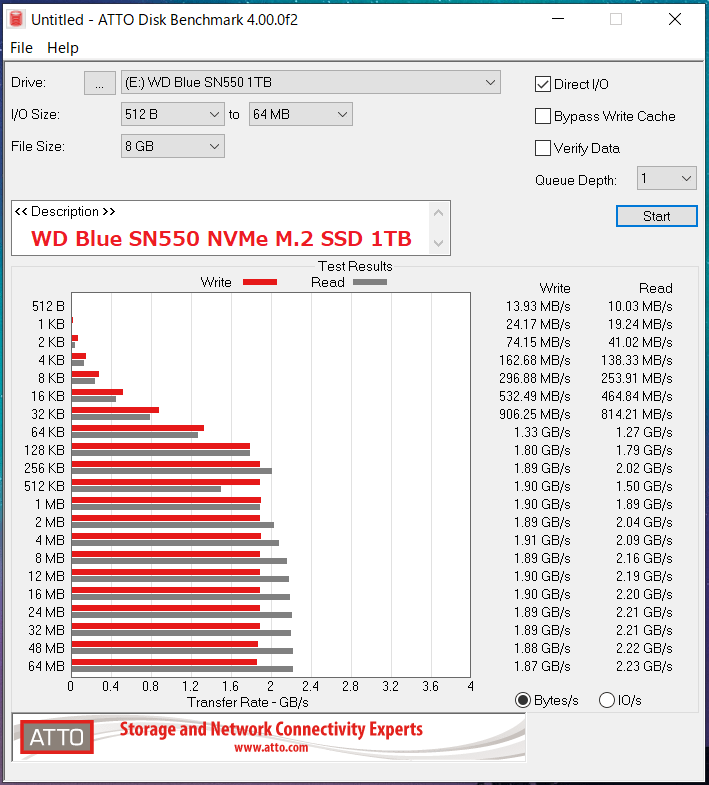Enable the Verify Data checkbox

543,148
